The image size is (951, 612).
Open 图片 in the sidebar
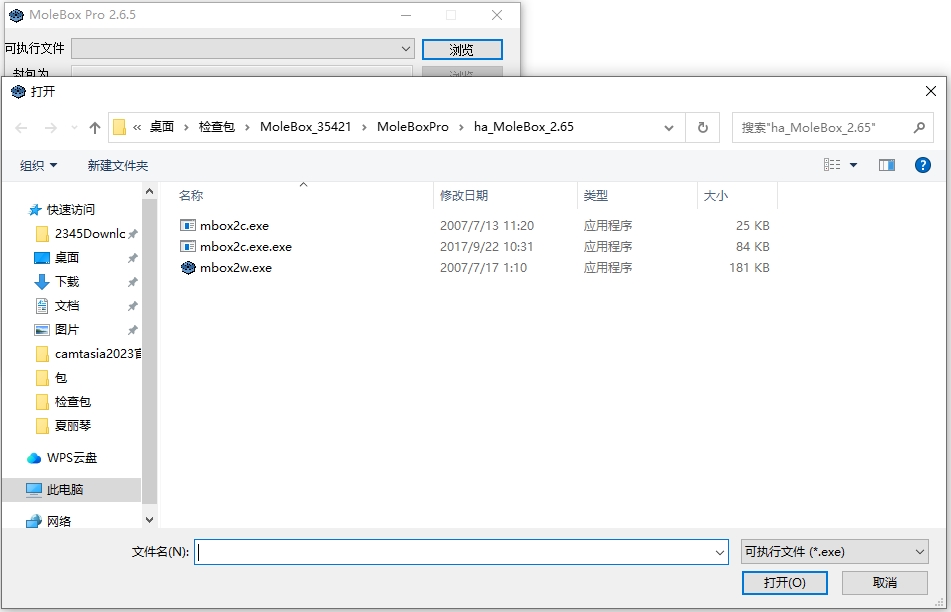(66, 330)
